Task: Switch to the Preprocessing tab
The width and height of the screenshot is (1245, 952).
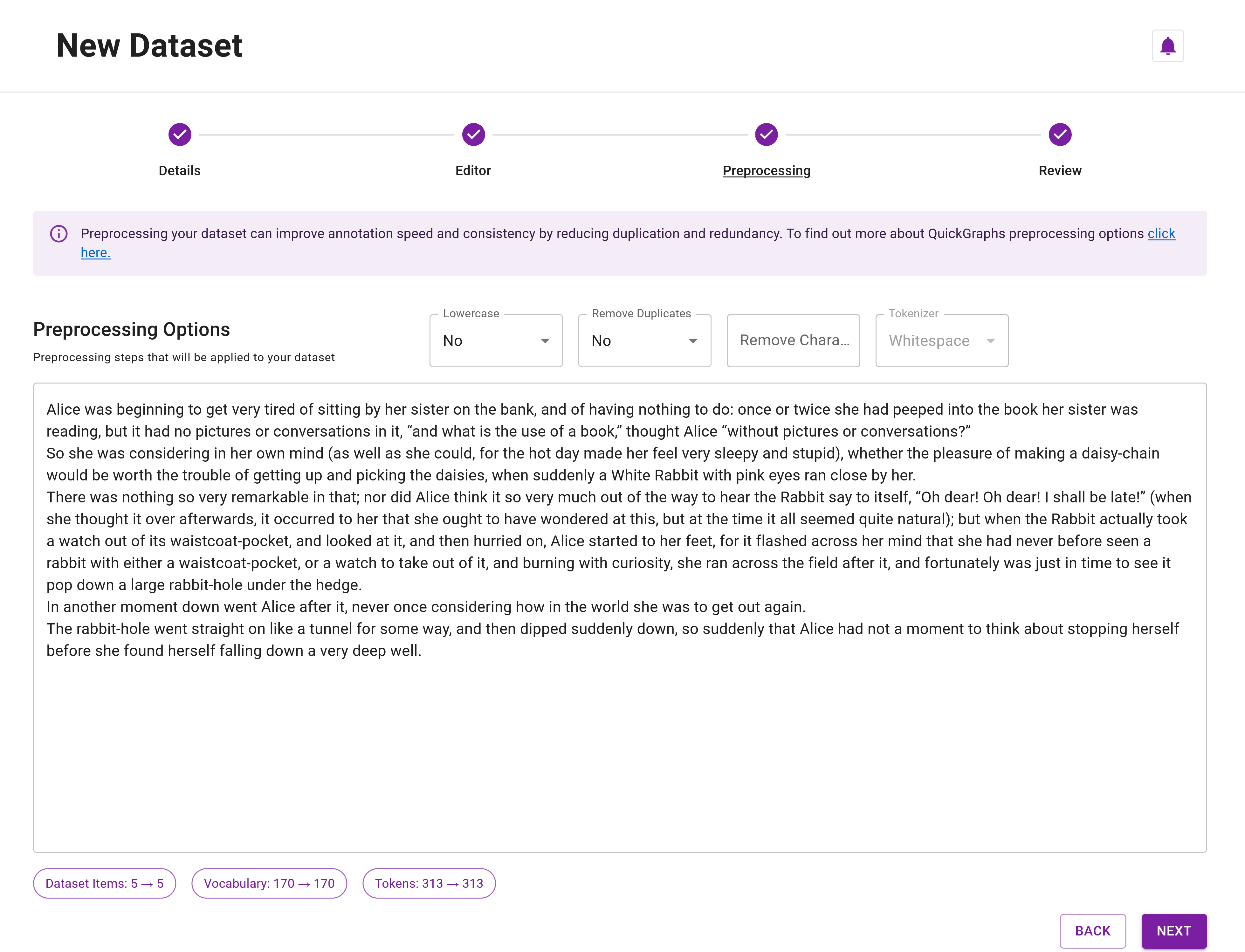Action: coord(767,170)
